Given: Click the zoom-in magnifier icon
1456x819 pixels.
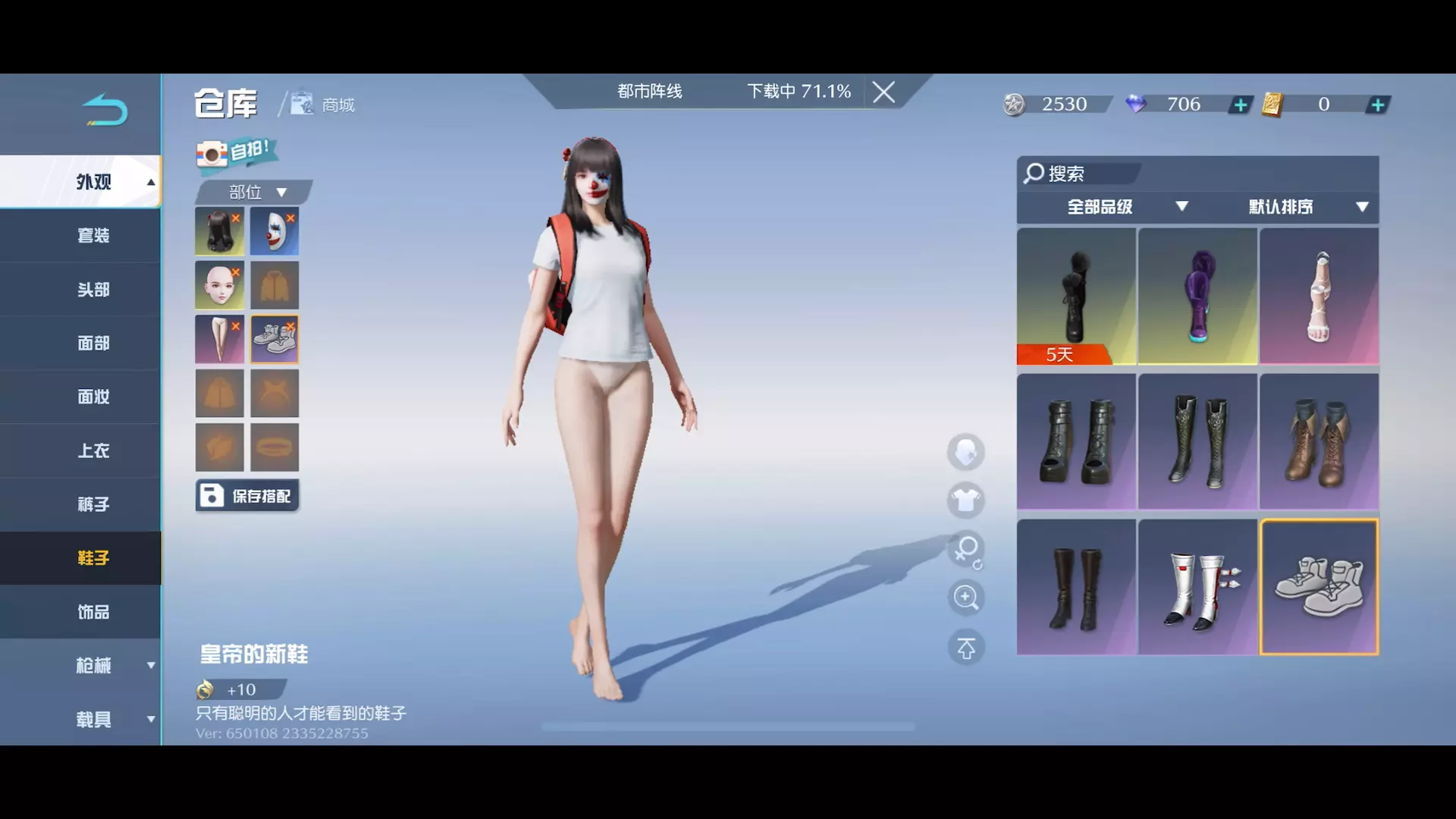Looking at the screenshot, I should tap(965, 598).
